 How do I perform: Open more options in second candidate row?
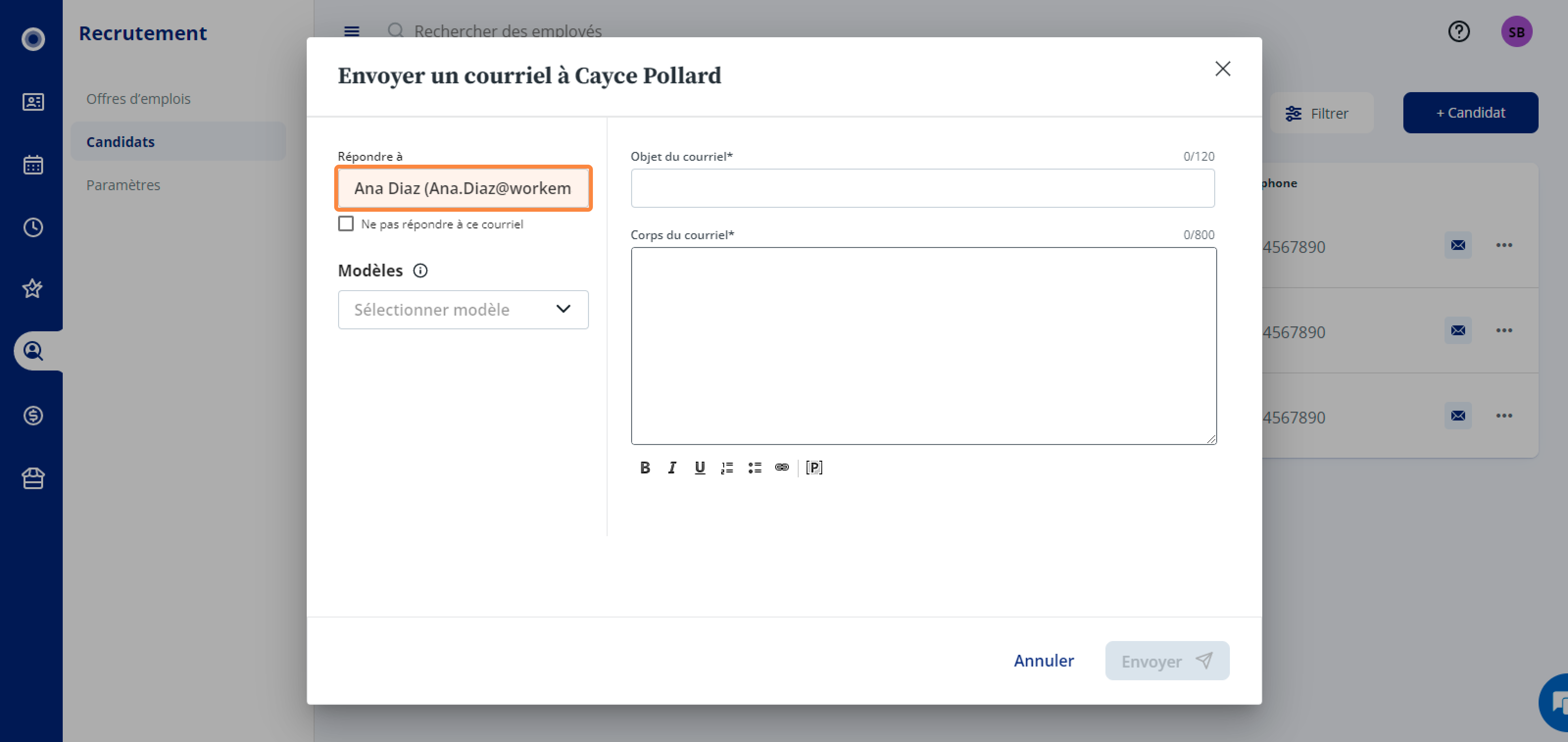tap(1504, 330)
